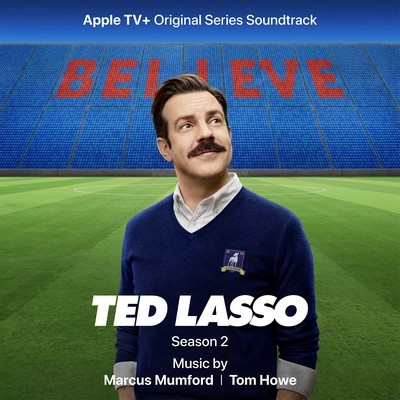Click the word TED in the title

(x=128, y=311)
